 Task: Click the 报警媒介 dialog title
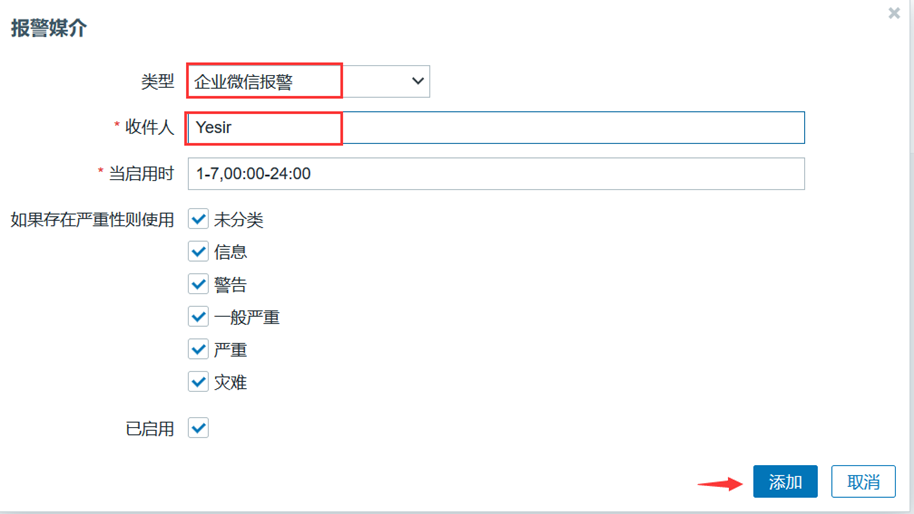pyautogui.click(x=49, y=28)
